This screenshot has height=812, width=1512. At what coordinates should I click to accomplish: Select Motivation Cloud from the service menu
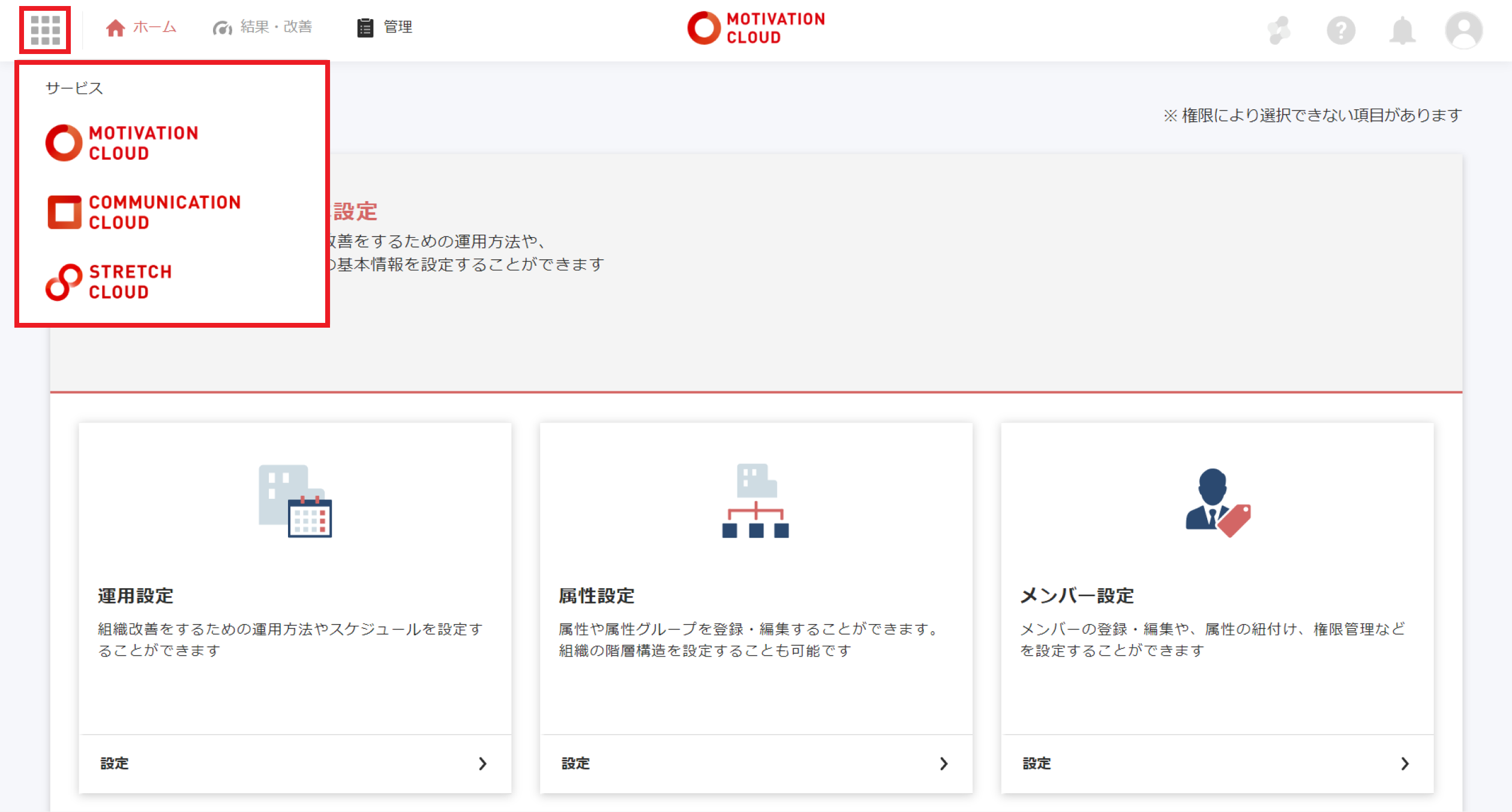pyautogui.click(x=122, y=143)
